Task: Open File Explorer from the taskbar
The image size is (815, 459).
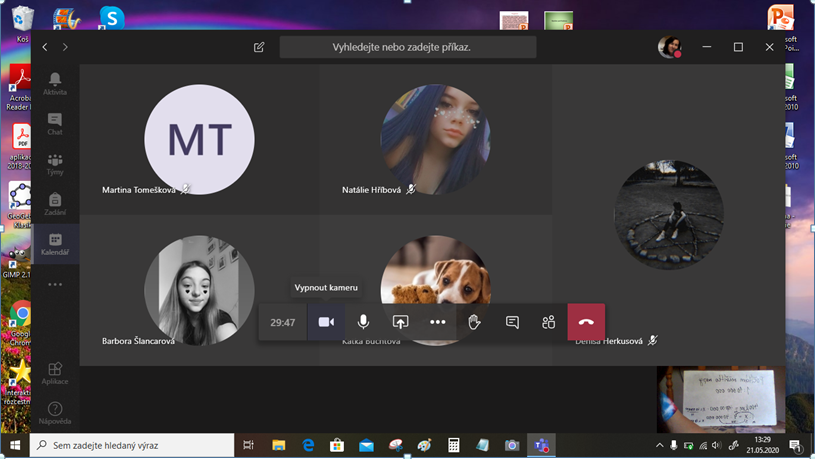Action: coord(279,445)
